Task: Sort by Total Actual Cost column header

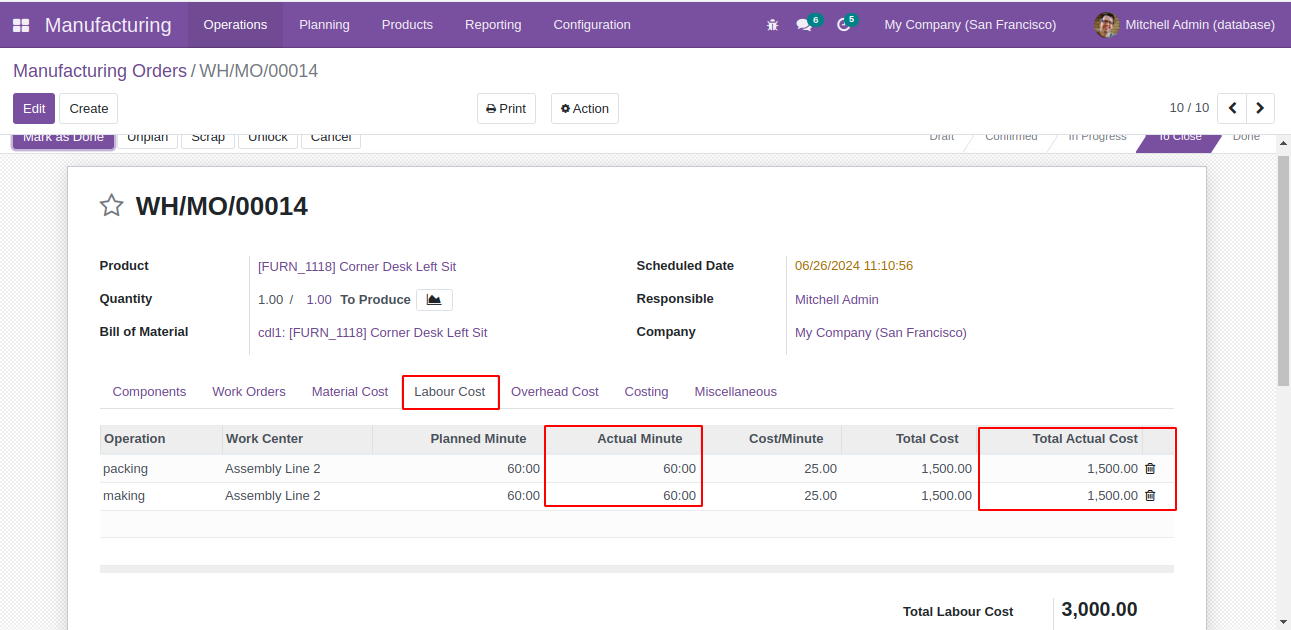Action: (x=1060, y=439)
